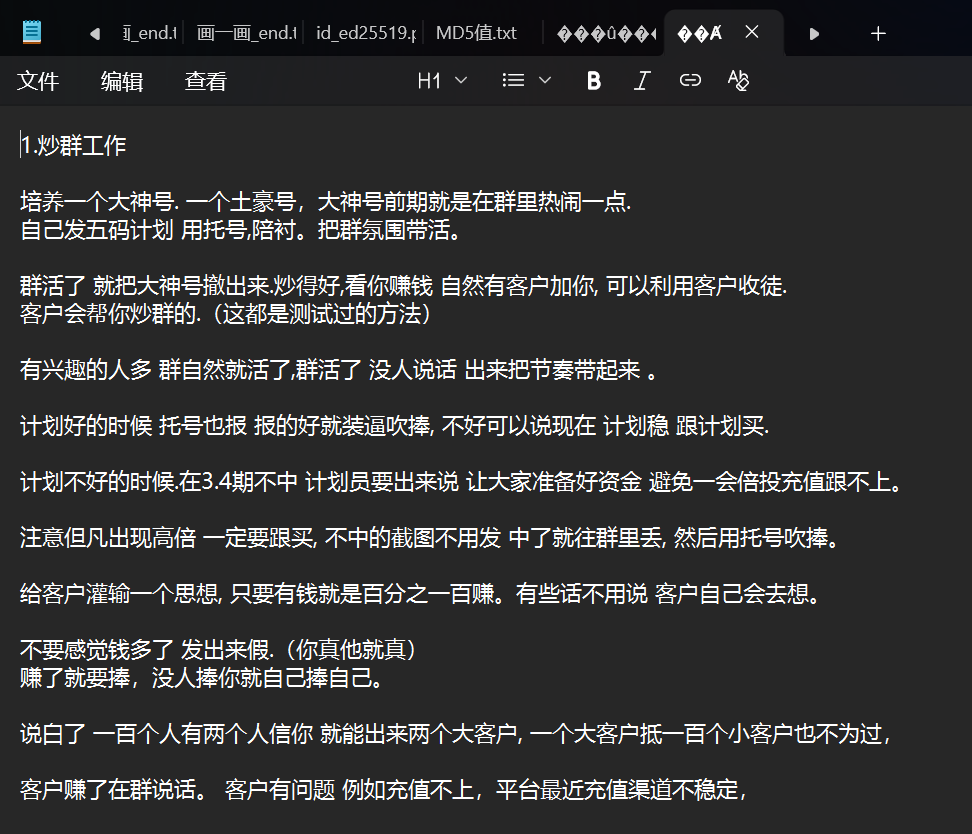Open the 文件 menu

point(38,81)
